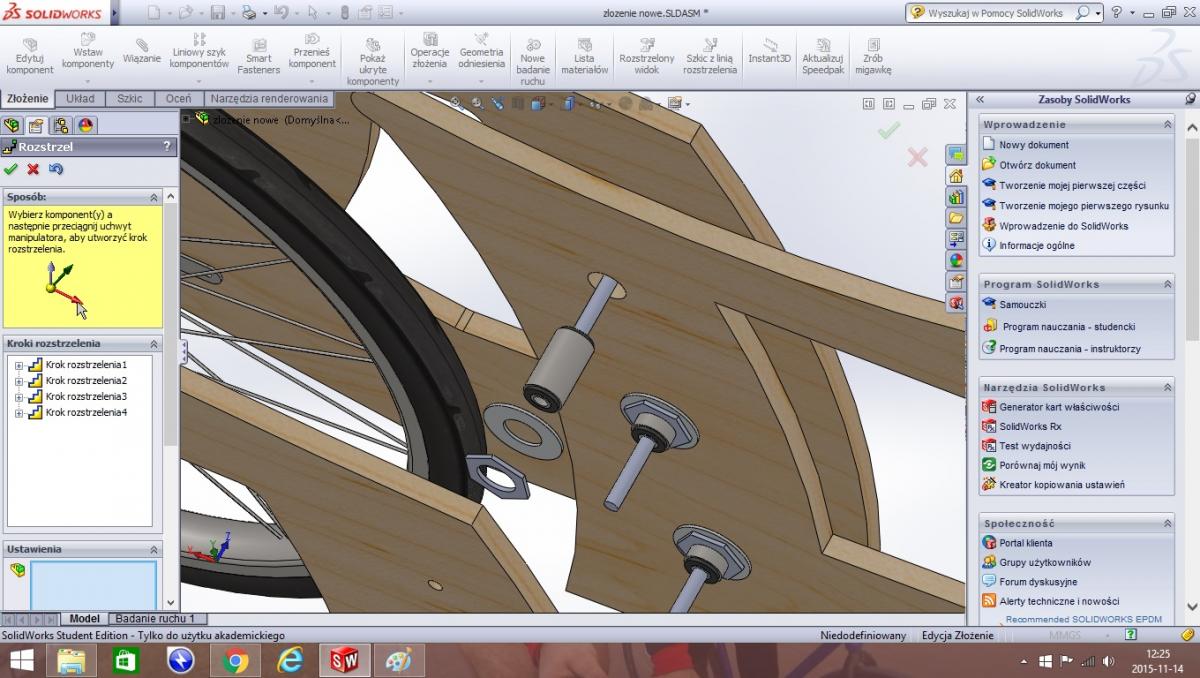
Task: Click the Undo icon in quick toolbar
Action: tap(280, 13)
